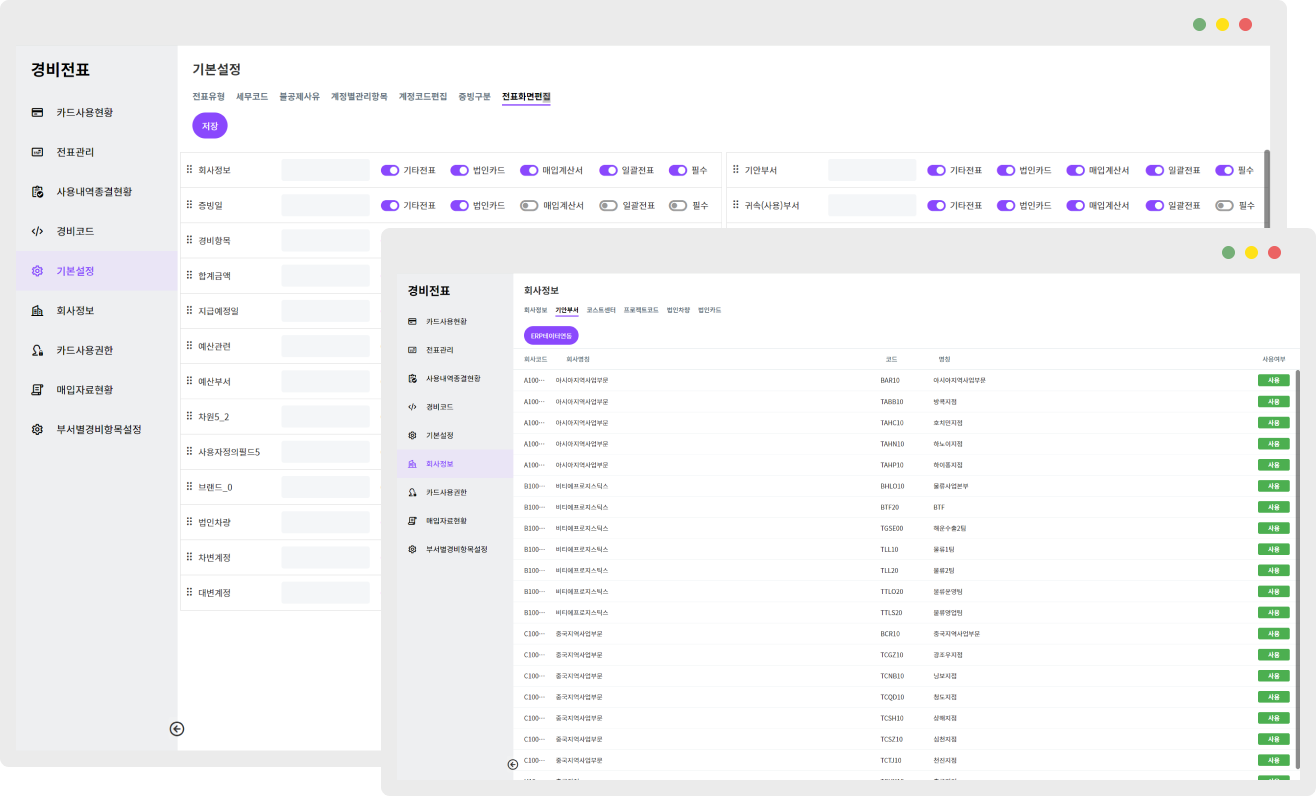Click 사용 button in BTF20 row
This screenshot has height=796, width=1316.
point(1273,507)
